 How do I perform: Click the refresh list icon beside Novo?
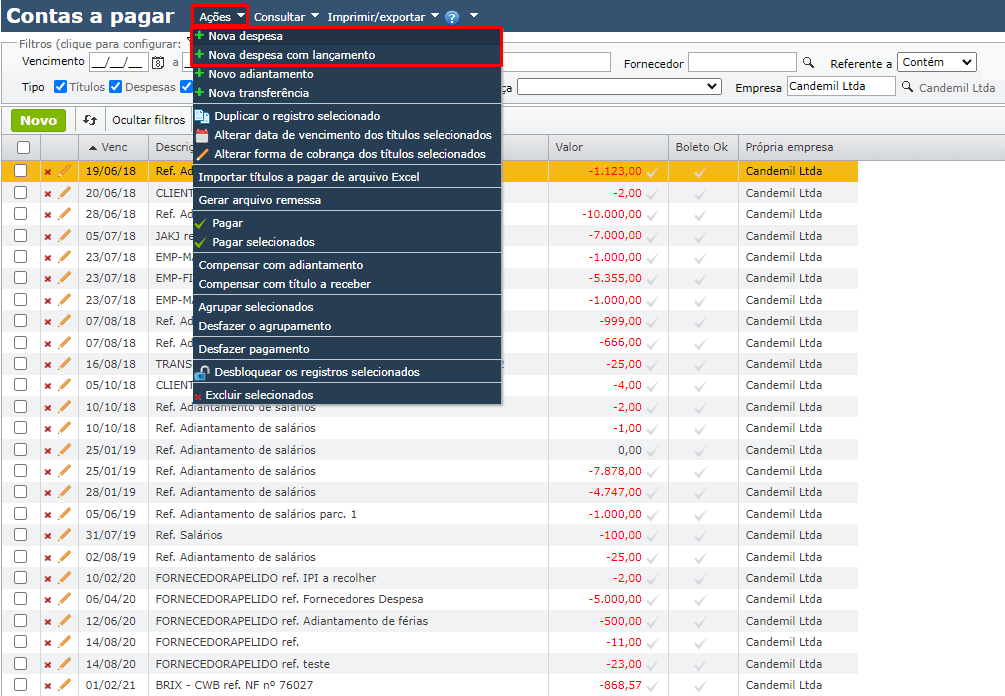pyautogui.click(x=89, y=120)
